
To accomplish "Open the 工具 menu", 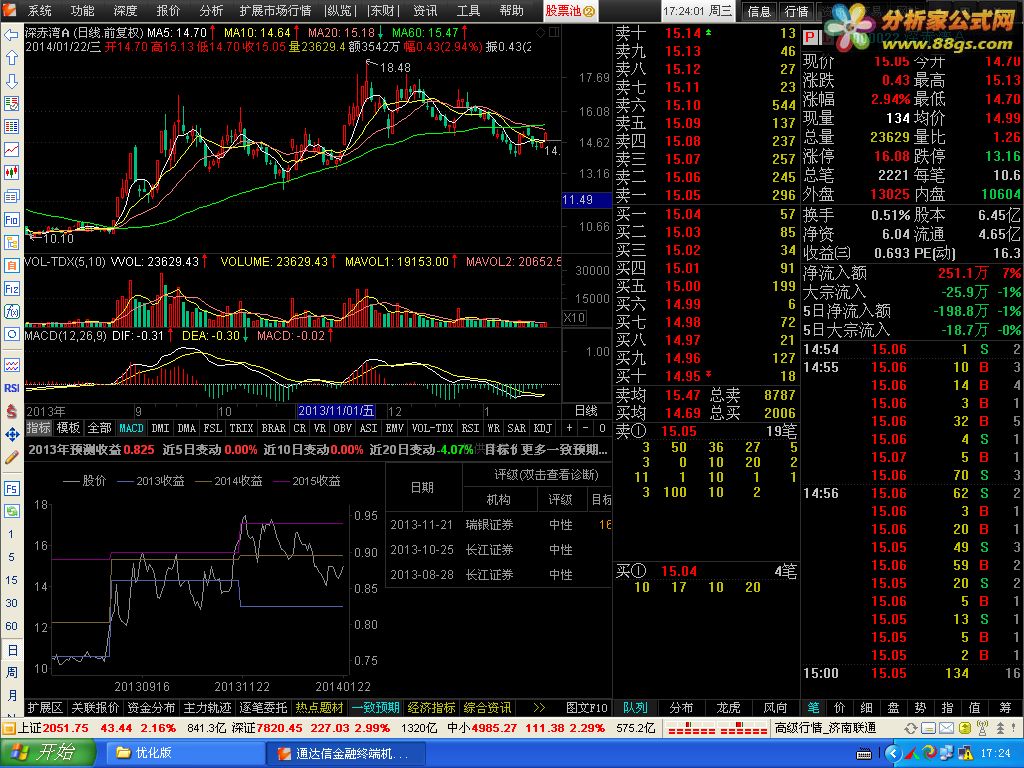I will [468, 10].
